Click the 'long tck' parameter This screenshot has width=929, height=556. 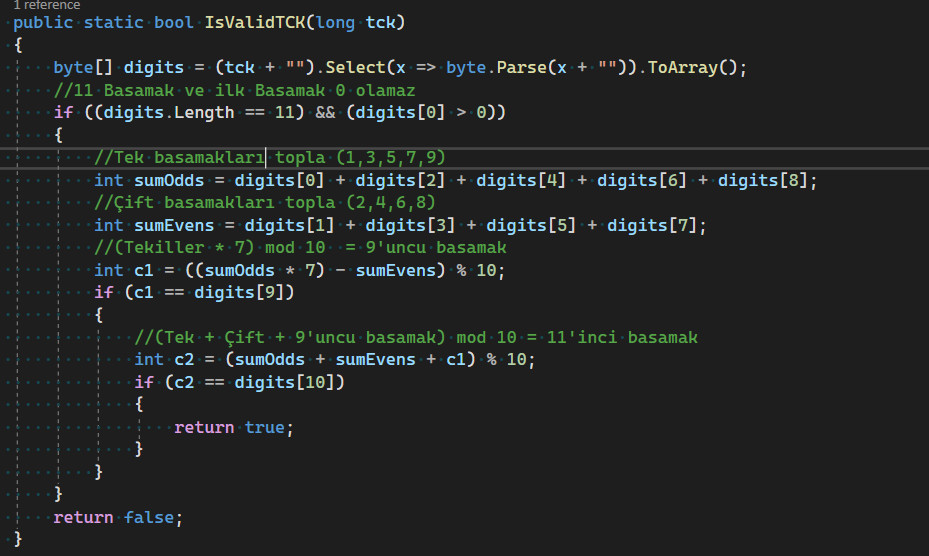point(355,23)
